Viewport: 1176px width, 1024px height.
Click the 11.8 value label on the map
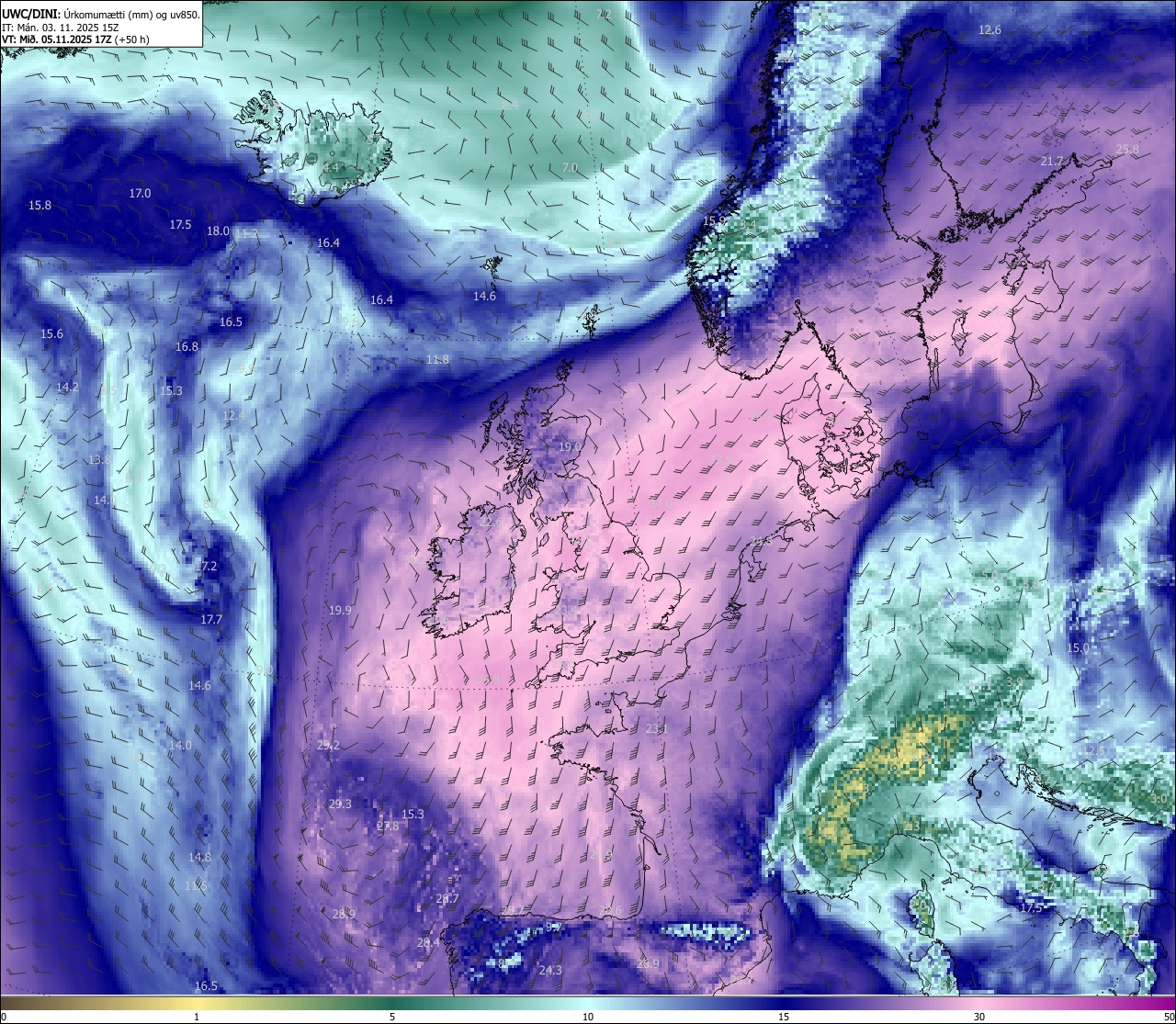tap(437, 360)
